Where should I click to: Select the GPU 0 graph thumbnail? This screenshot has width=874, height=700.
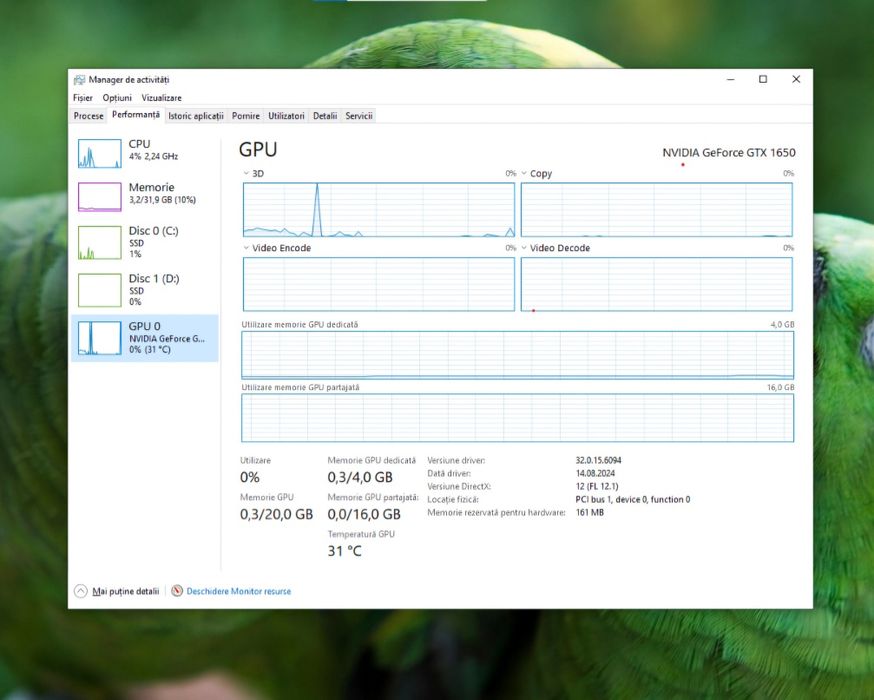point(100,338)
